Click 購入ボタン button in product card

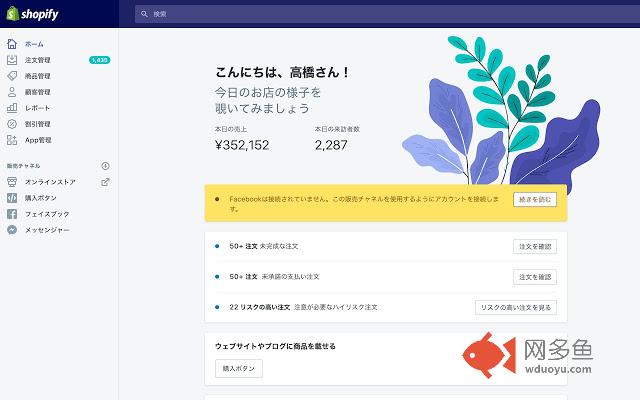pos(239,369)
